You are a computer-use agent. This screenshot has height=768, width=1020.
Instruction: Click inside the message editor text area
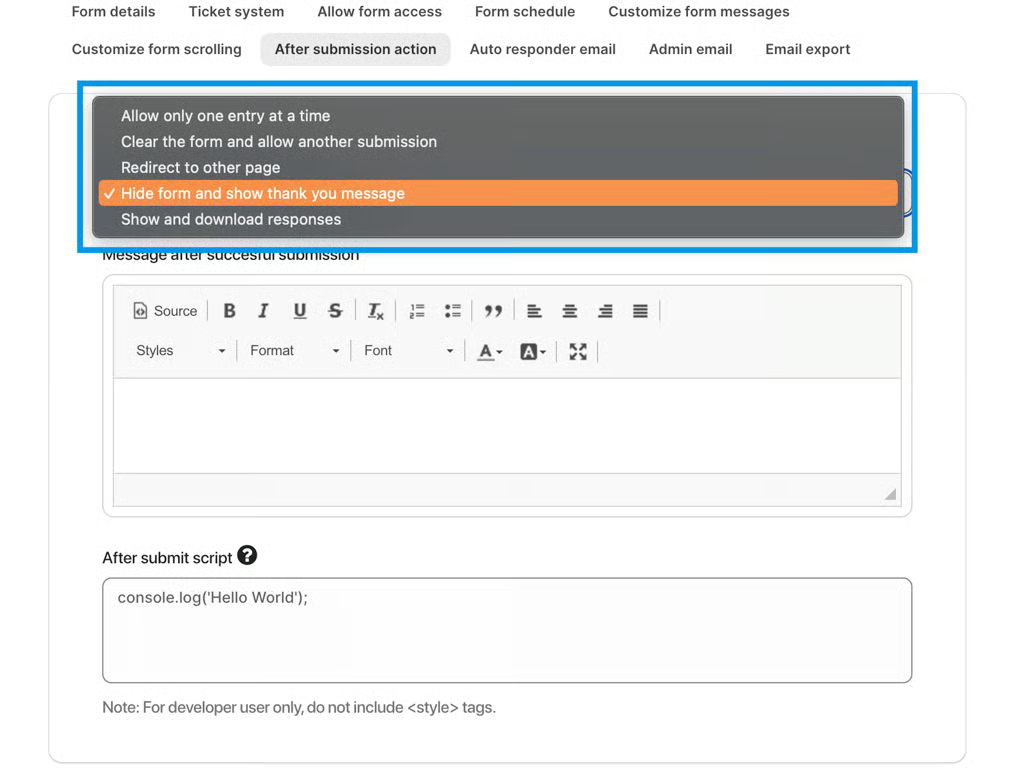coord(507,426)
